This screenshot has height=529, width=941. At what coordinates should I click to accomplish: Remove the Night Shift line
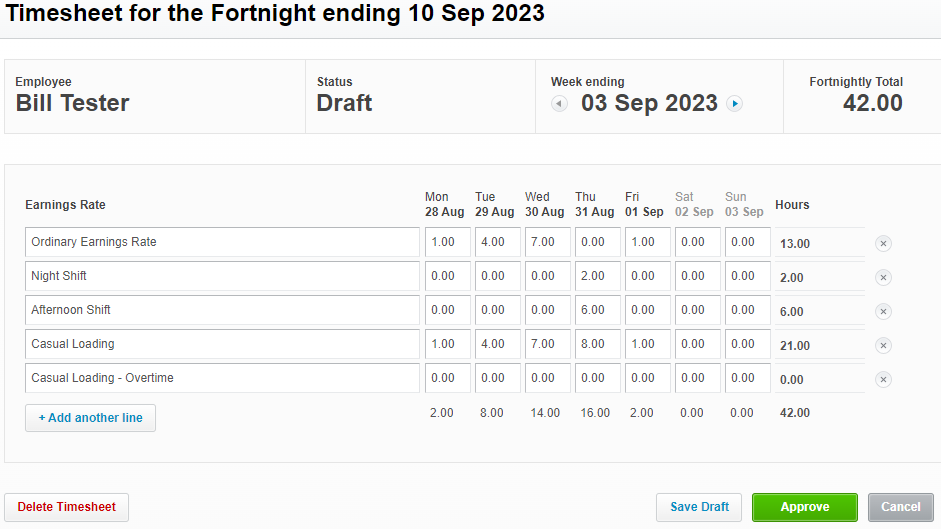tap(883, 277)
